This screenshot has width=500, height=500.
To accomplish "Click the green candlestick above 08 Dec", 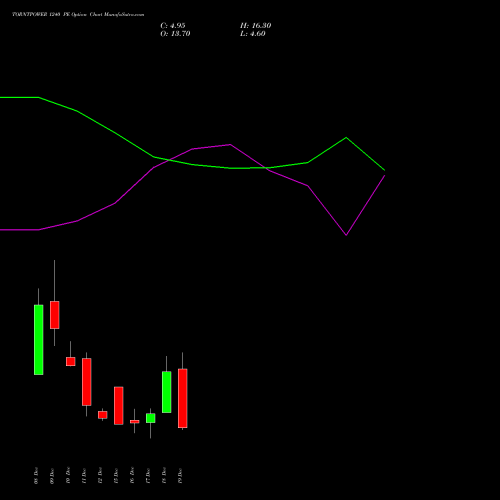I will click(x=39, y=340).
